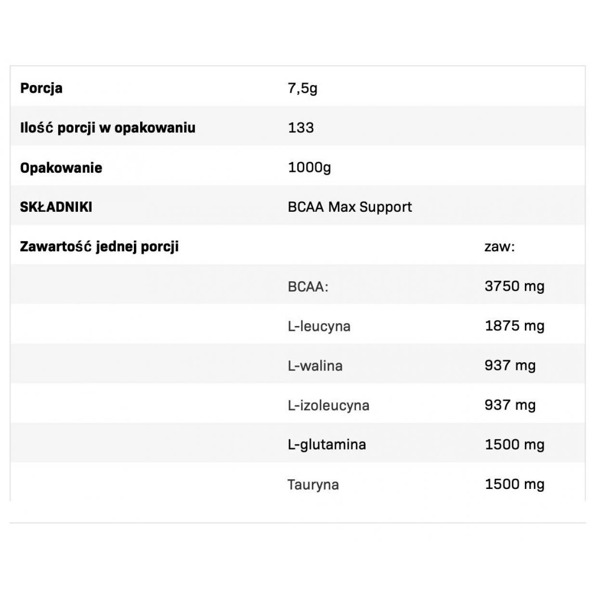
Task: Click the Porcja row label
Action: pyautogui.click(x=42, y=88)
